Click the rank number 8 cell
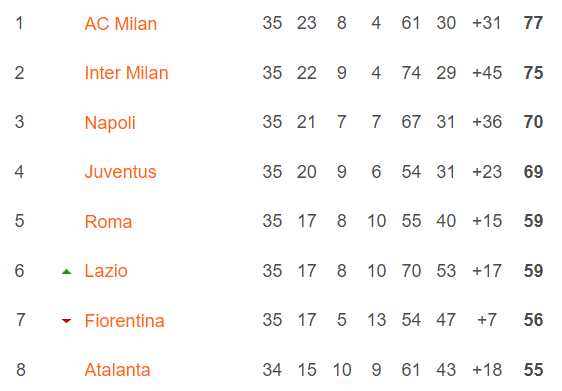The image size is (562, 391). (21, 369)
